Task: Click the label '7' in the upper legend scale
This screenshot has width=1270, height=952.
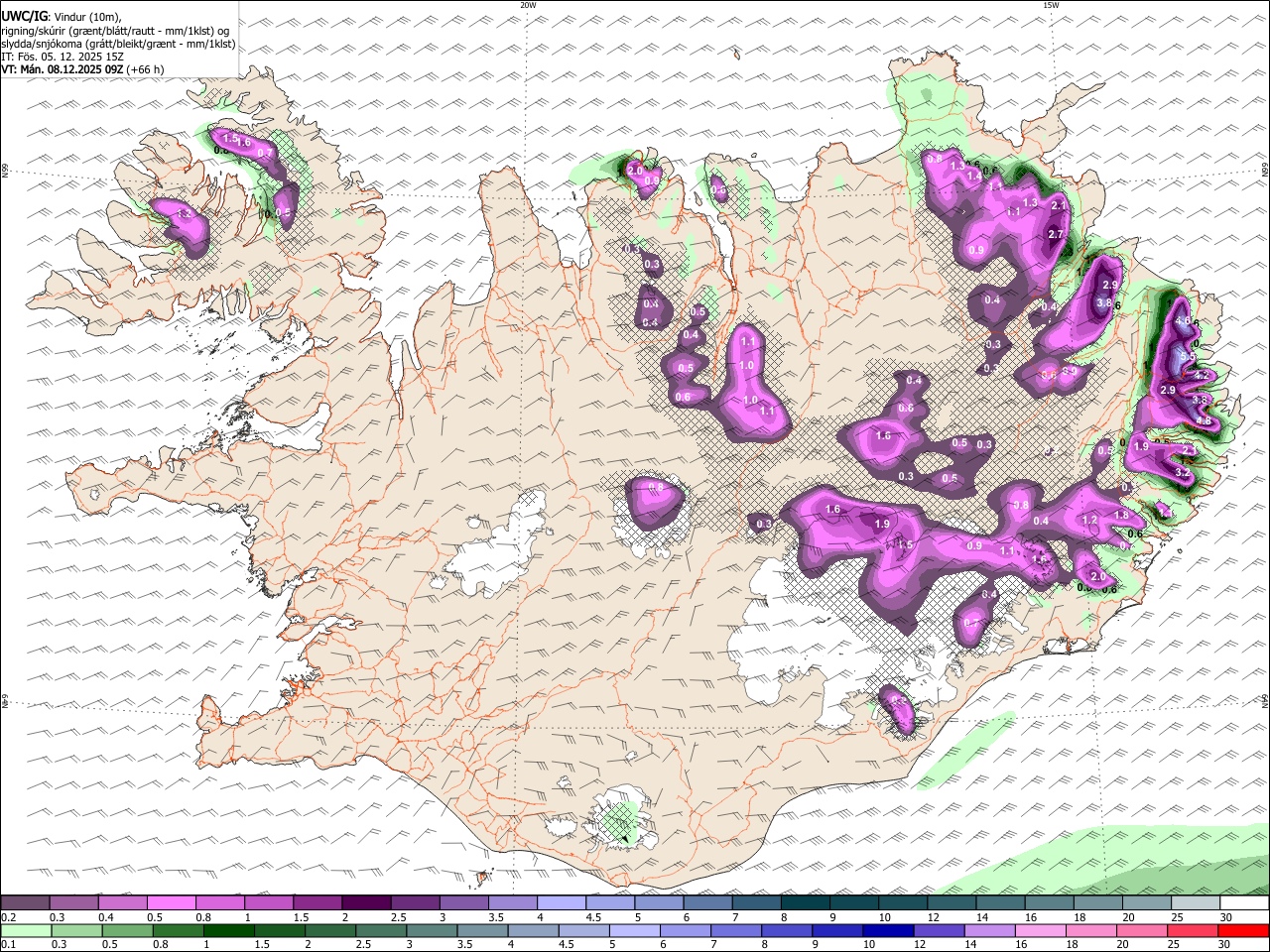Action: click(x=735, y=917)
